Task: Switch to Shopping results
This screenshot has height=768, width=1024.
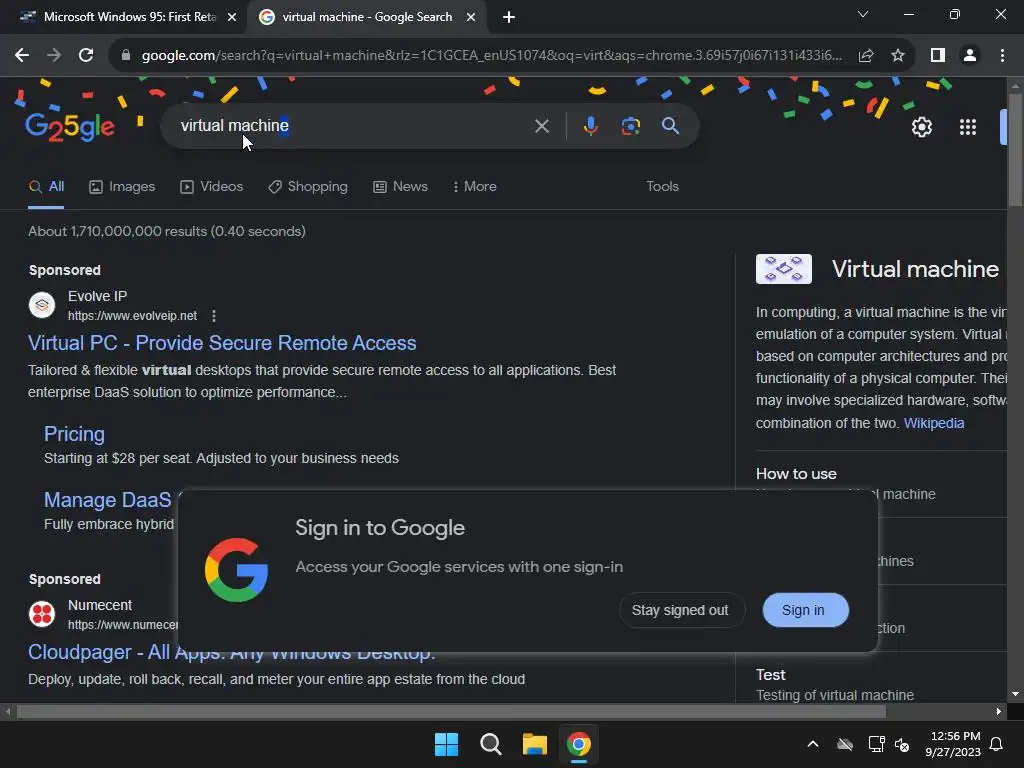Action: point(308,187)
